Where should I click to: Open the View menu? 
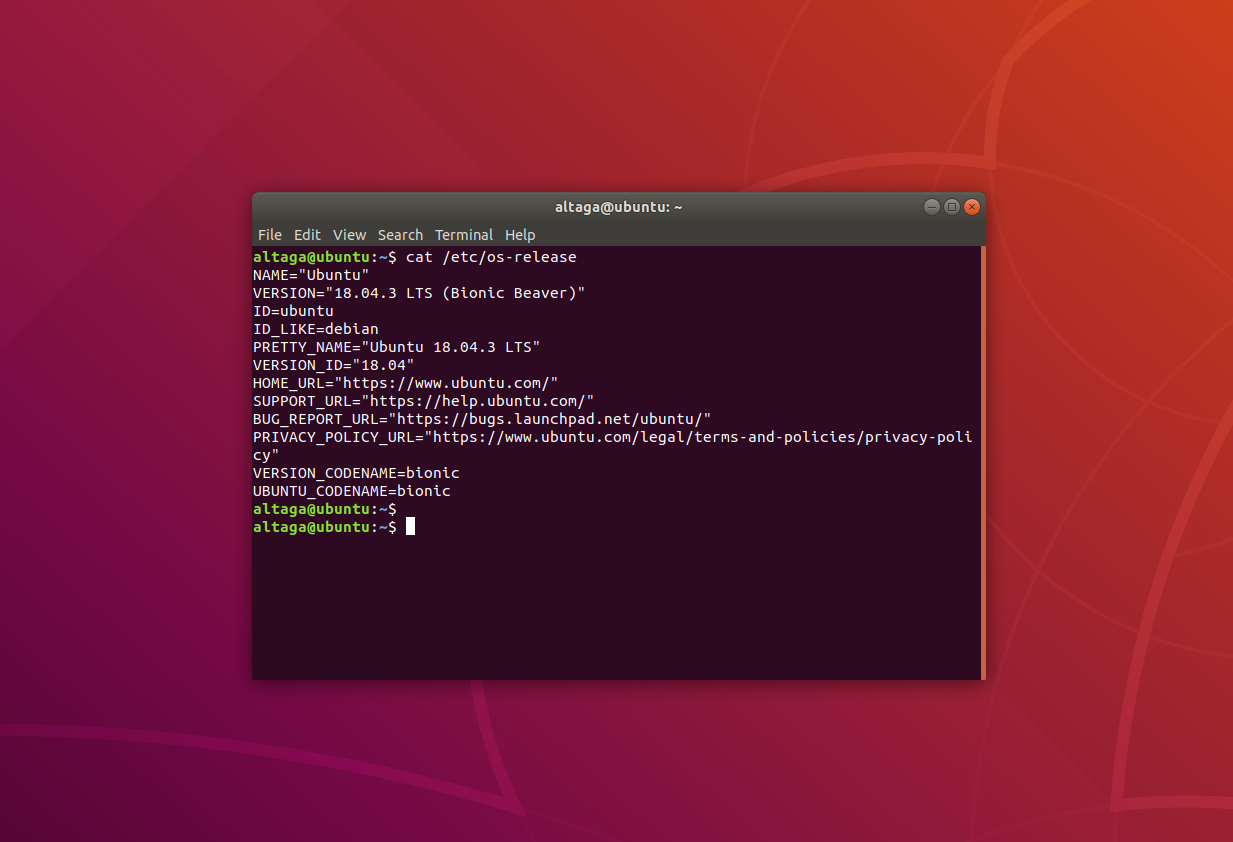point(350,235)
